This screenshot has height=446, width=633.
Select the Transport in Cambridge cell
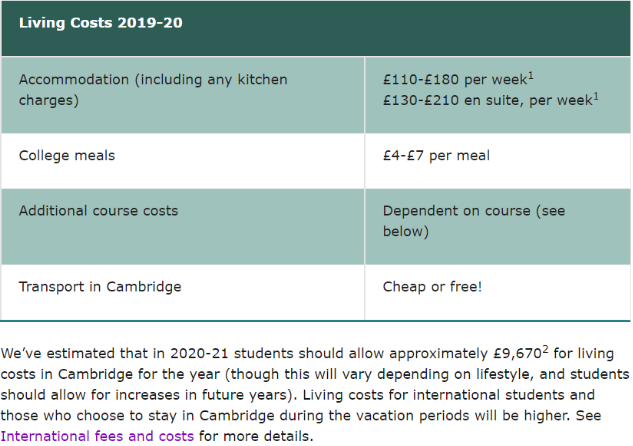(182, 292)
